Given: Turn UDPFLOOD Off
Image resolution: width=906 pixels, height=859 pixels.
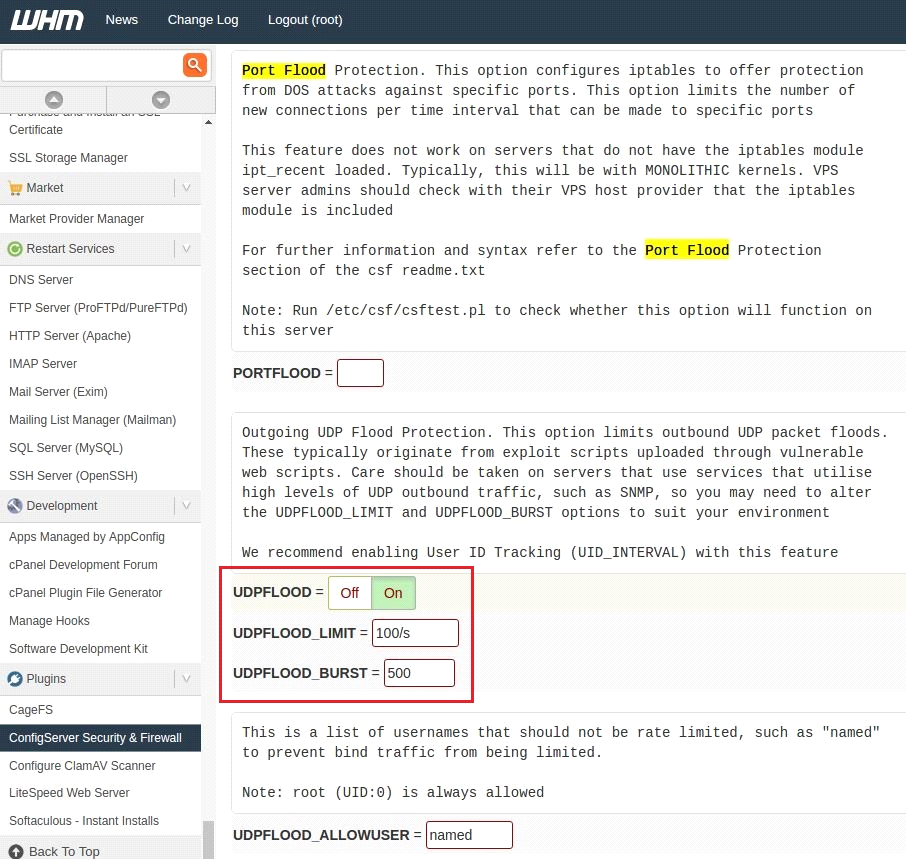Looking at the screenshot, I should click(x=350, y=593).
